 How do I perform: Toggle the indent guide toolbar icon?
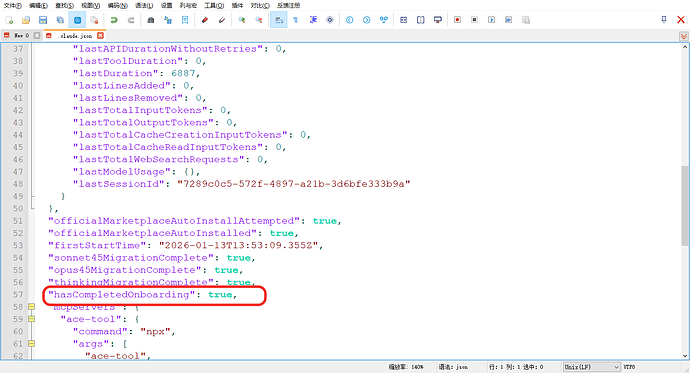(x=313, y=20)
